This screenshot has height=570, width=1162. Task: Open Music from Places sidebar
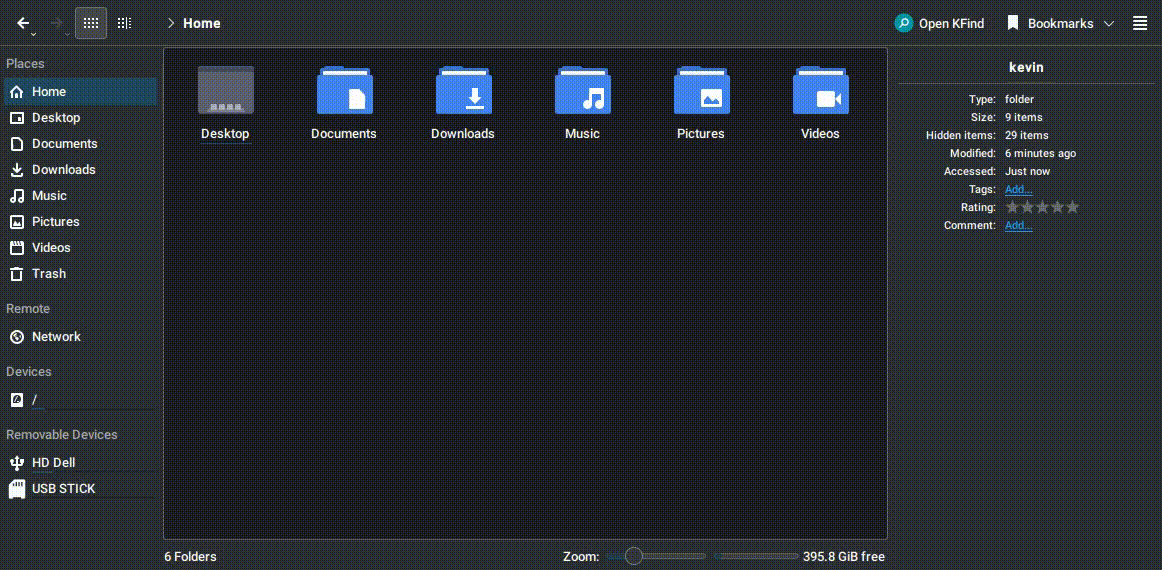point(80,196)
